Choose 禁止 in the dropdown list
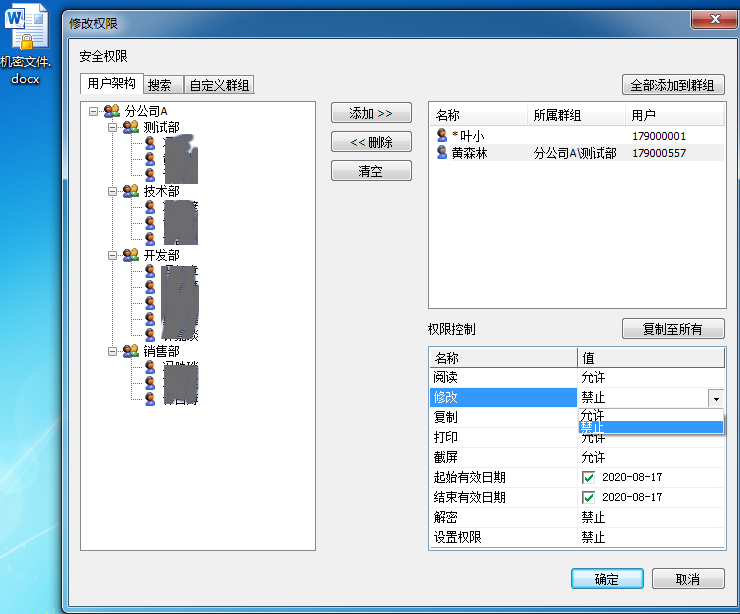 point(651,427)
